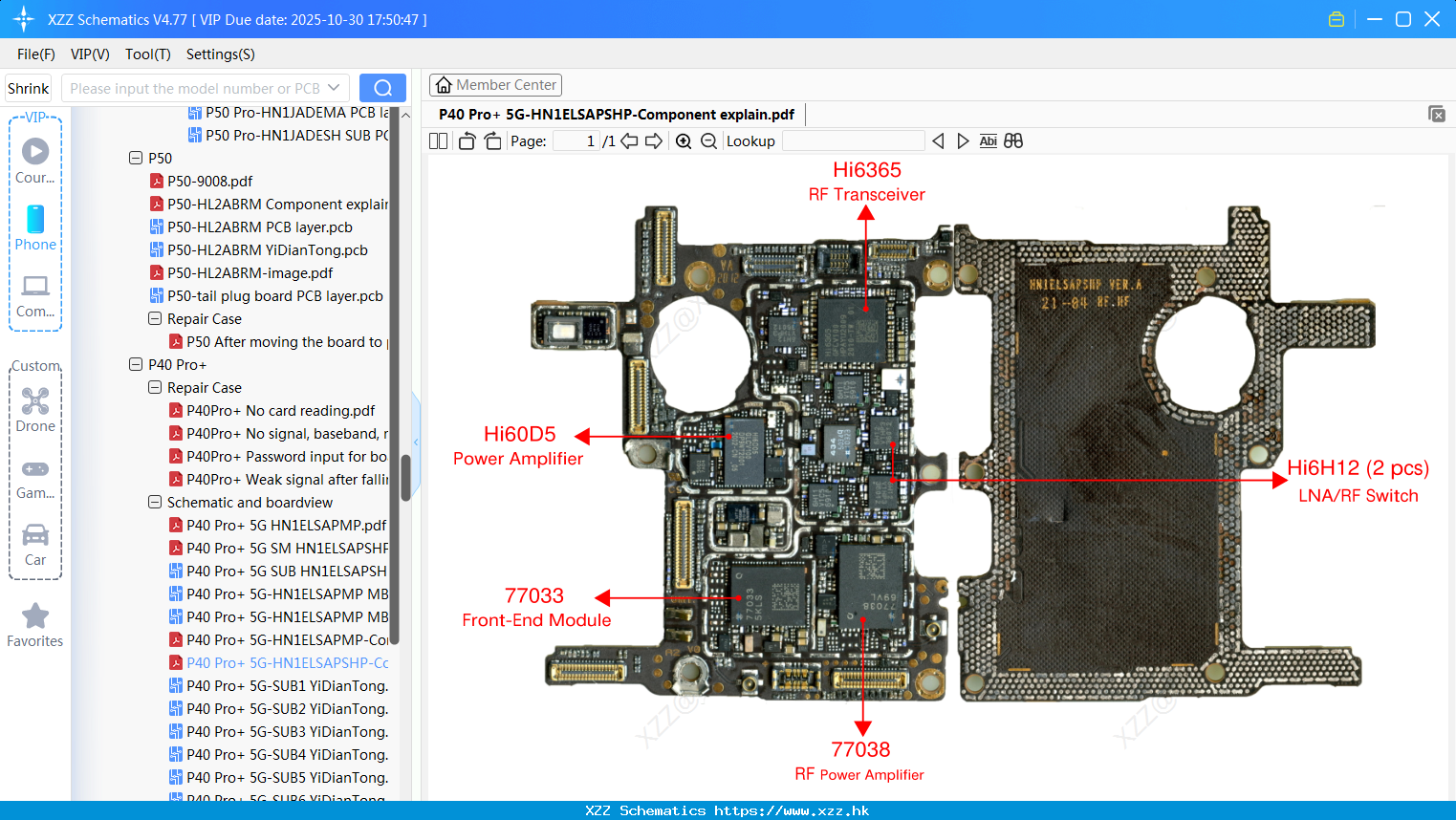Go to previous page with left arrow
This screenshot has width=1456, height=820.
point(629,141)
